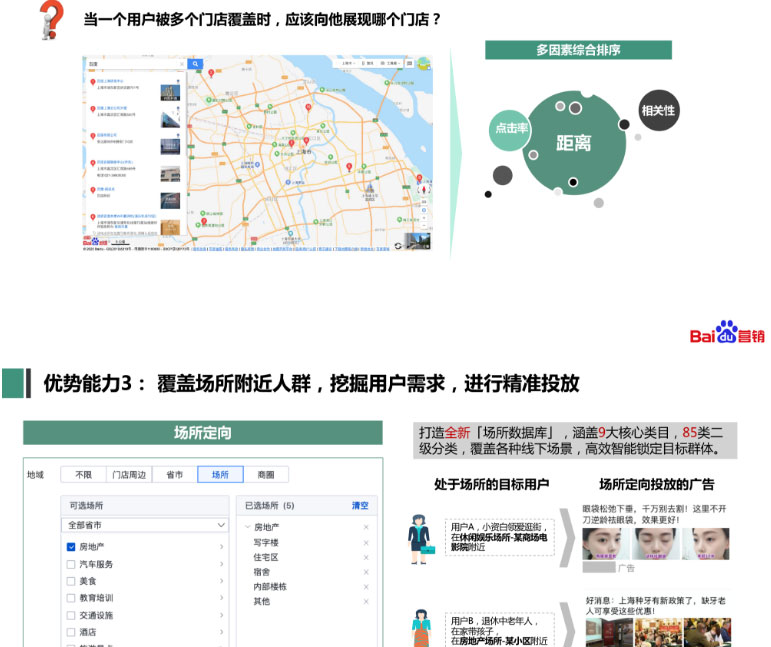The height and width of the screenshot is (647, 771).
Task: Select the 门店周边 region tab
Action: coord(129,475)
